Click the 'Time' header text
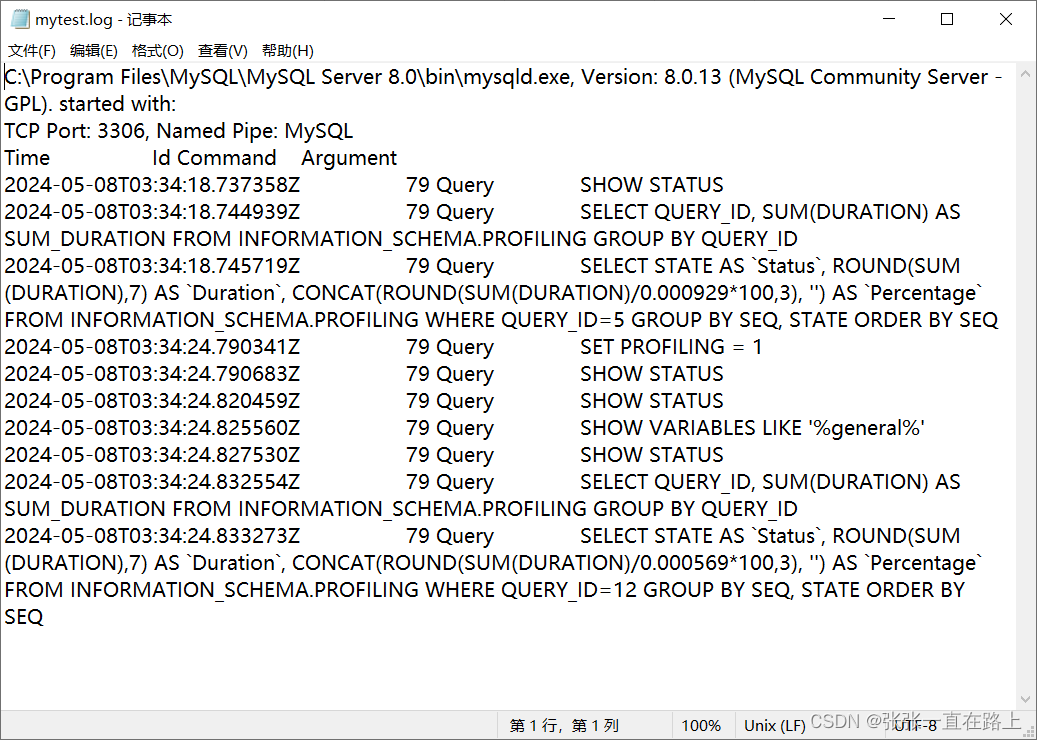 click(x=27, y=158)
